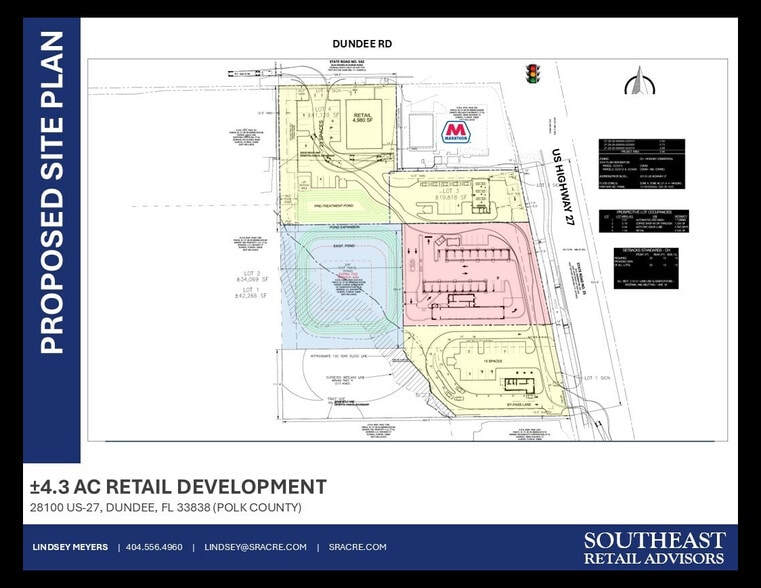Click the Lindsey Meyers contact name
761x588 pixels.
(x=72, y=547)
